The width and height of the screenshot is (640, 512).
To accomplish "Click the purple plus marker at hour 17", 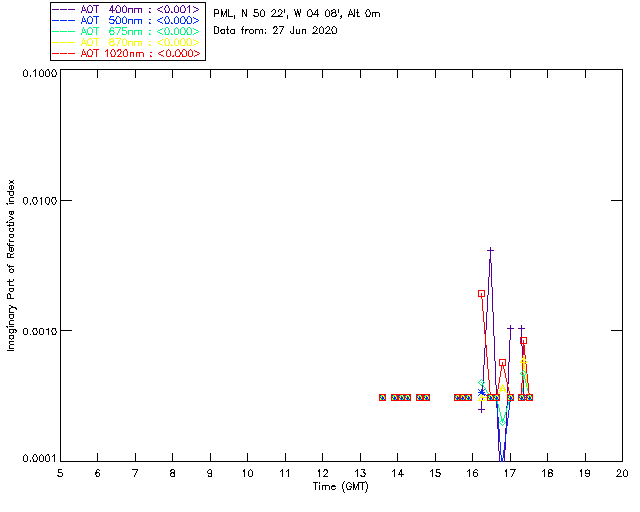I will pos(510,328).
